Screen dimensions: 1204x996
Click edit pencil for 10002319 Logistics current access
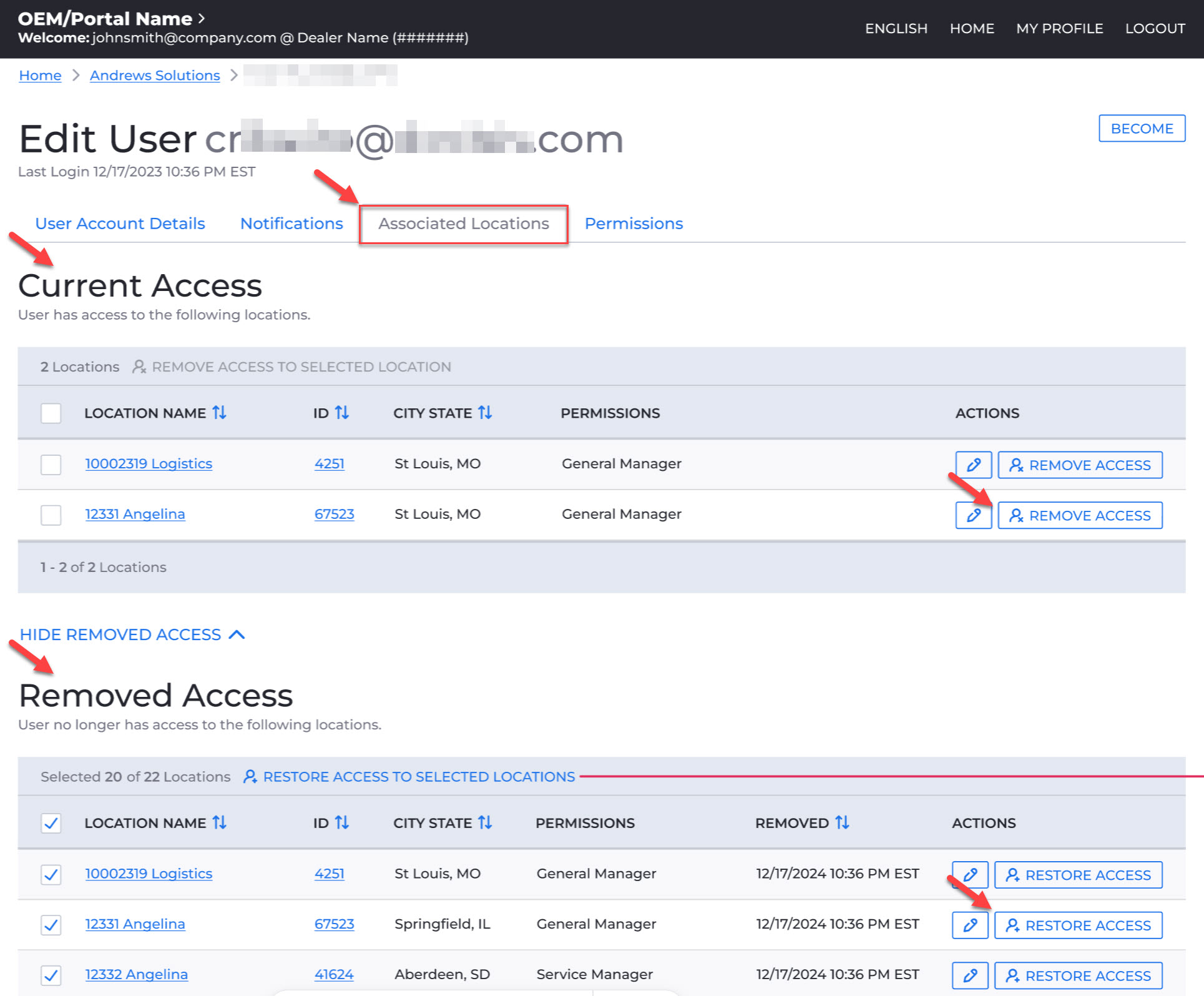pyautogui.click(x=973, y=465)
